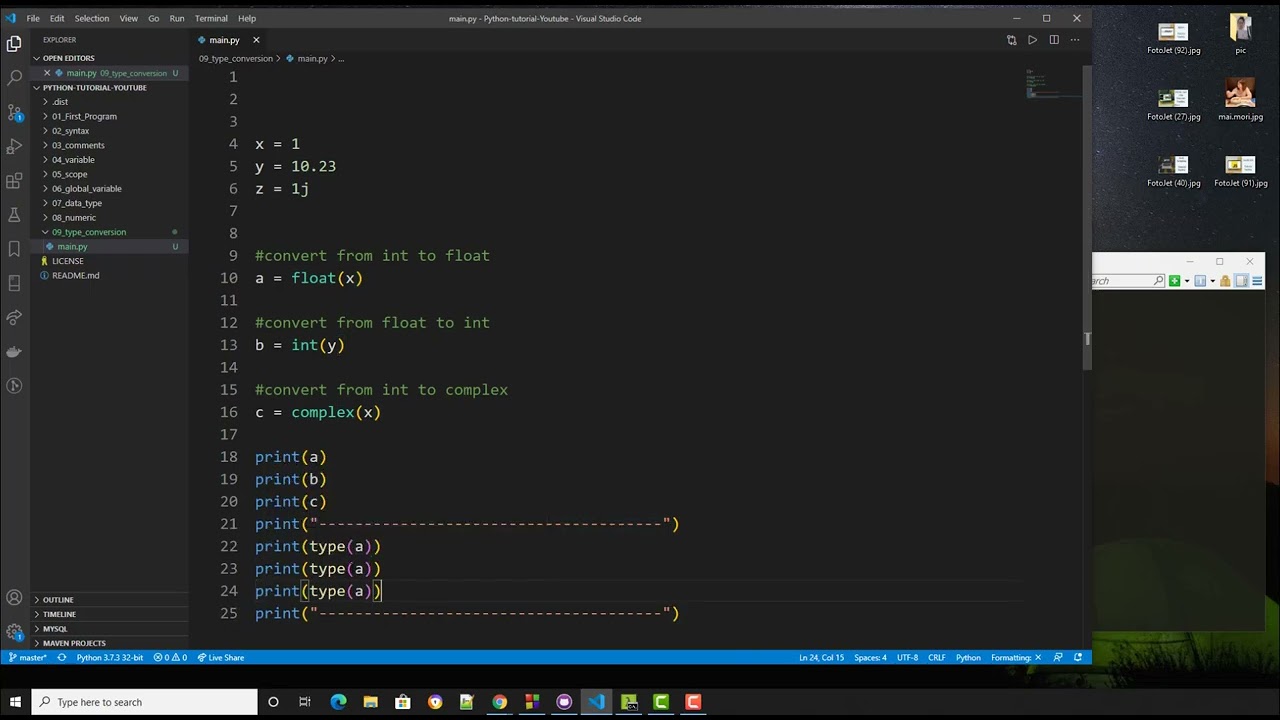
Task: Split the editor right
Action: tap(1054, 40)
